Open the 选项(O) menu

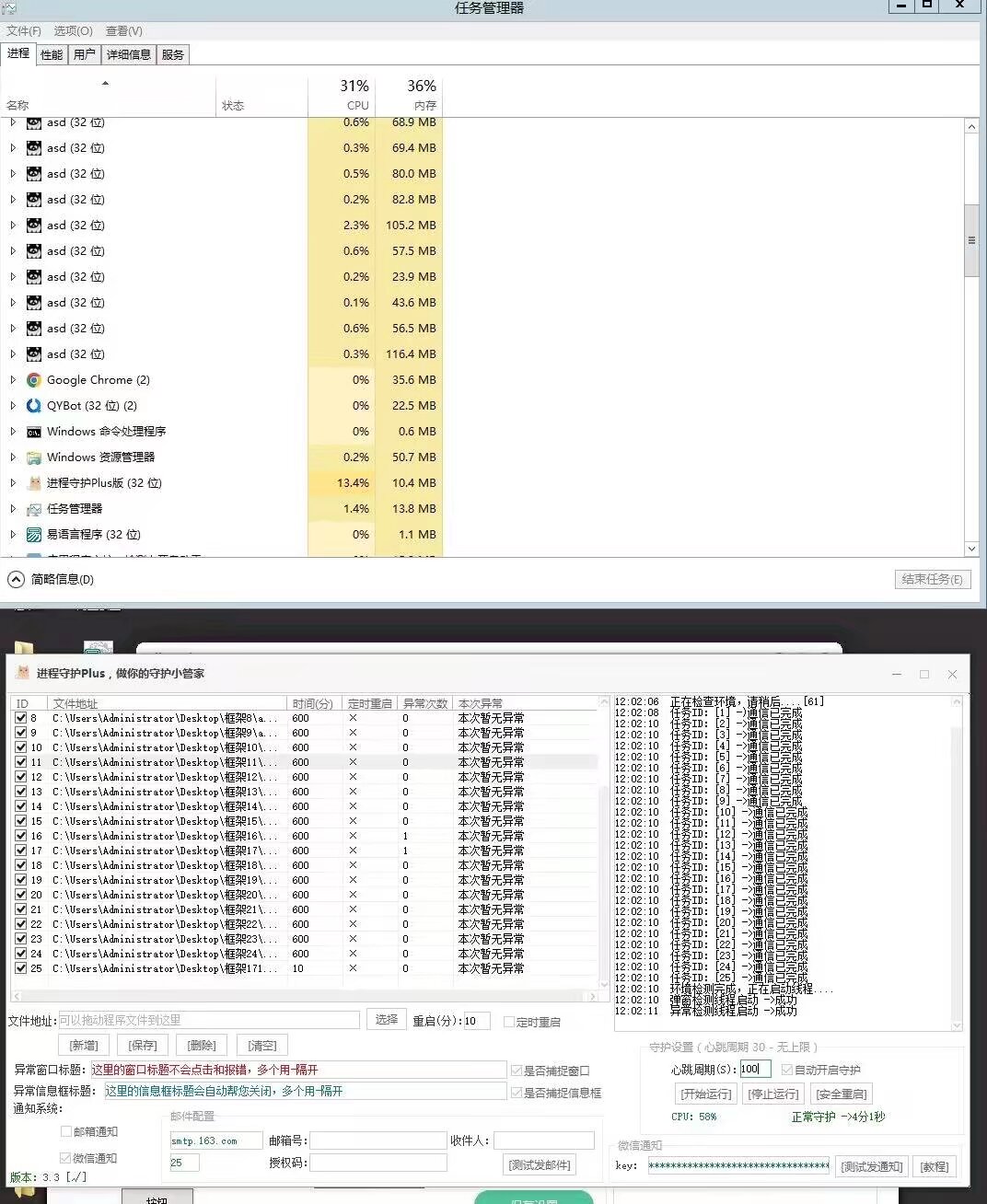(x=73, y=31)
